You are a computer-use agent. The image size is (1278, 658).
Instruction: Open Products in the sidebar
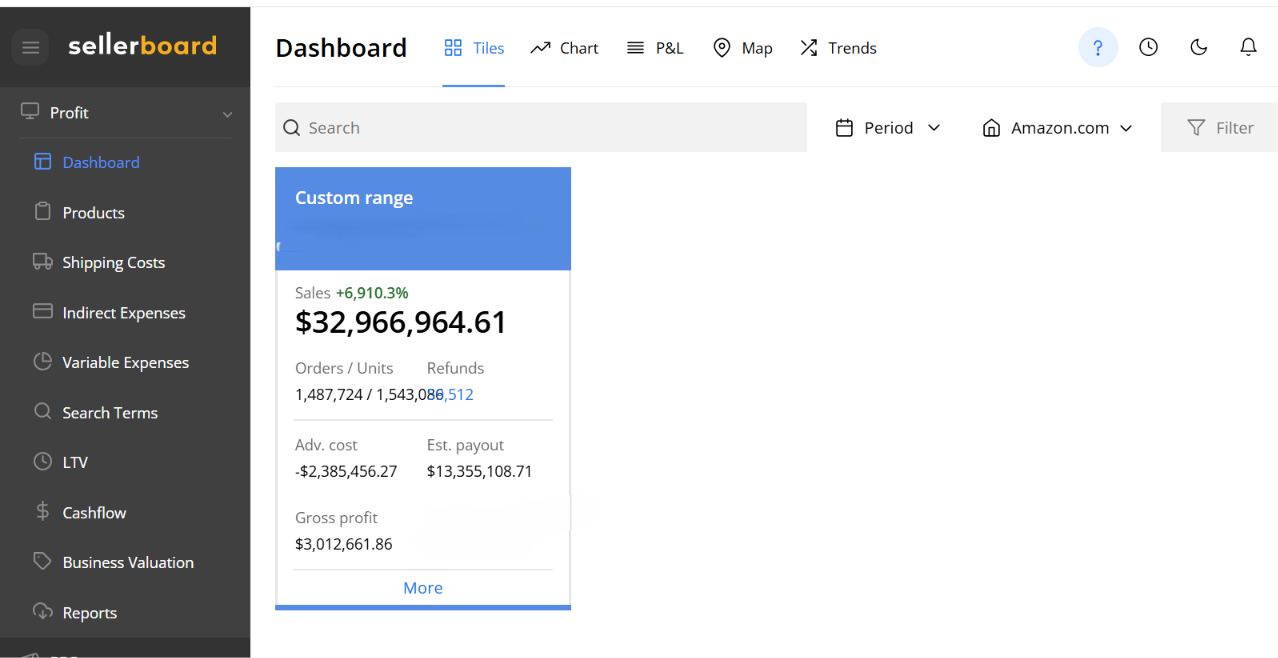93,212
